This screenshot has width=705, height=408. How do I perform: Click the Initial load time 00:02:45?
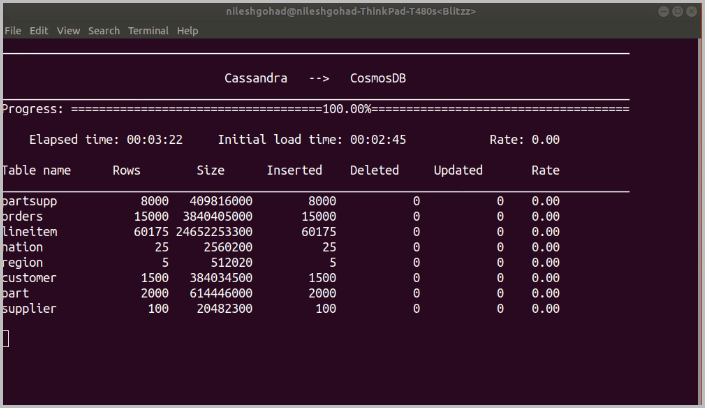coord(378,140)
